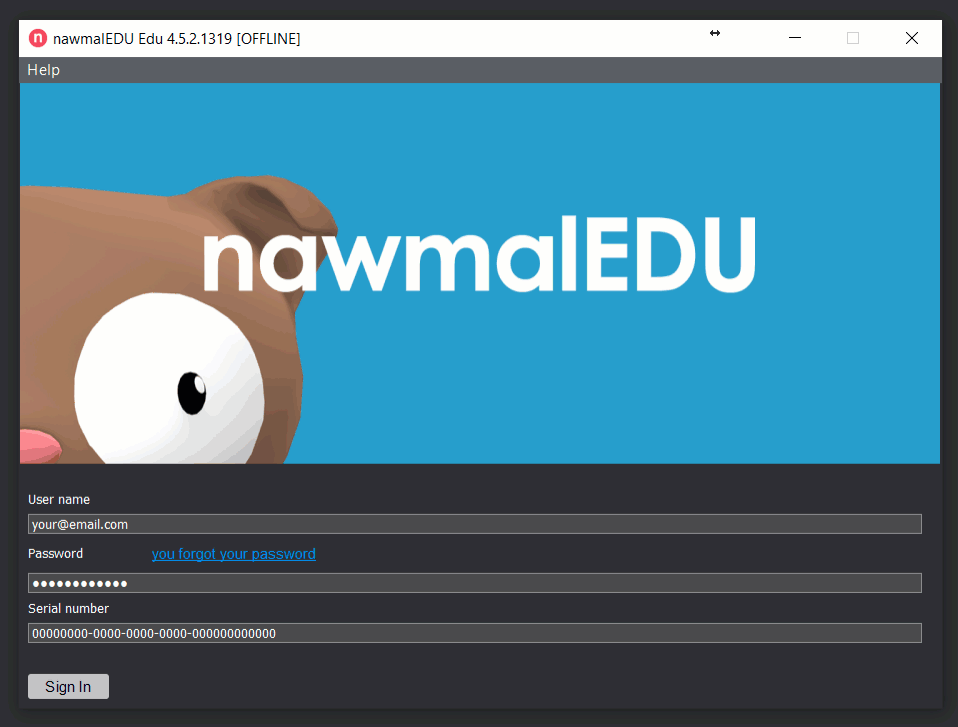958x727 pixels.
Task: Click the disabled maximize button
Action: 853,38
